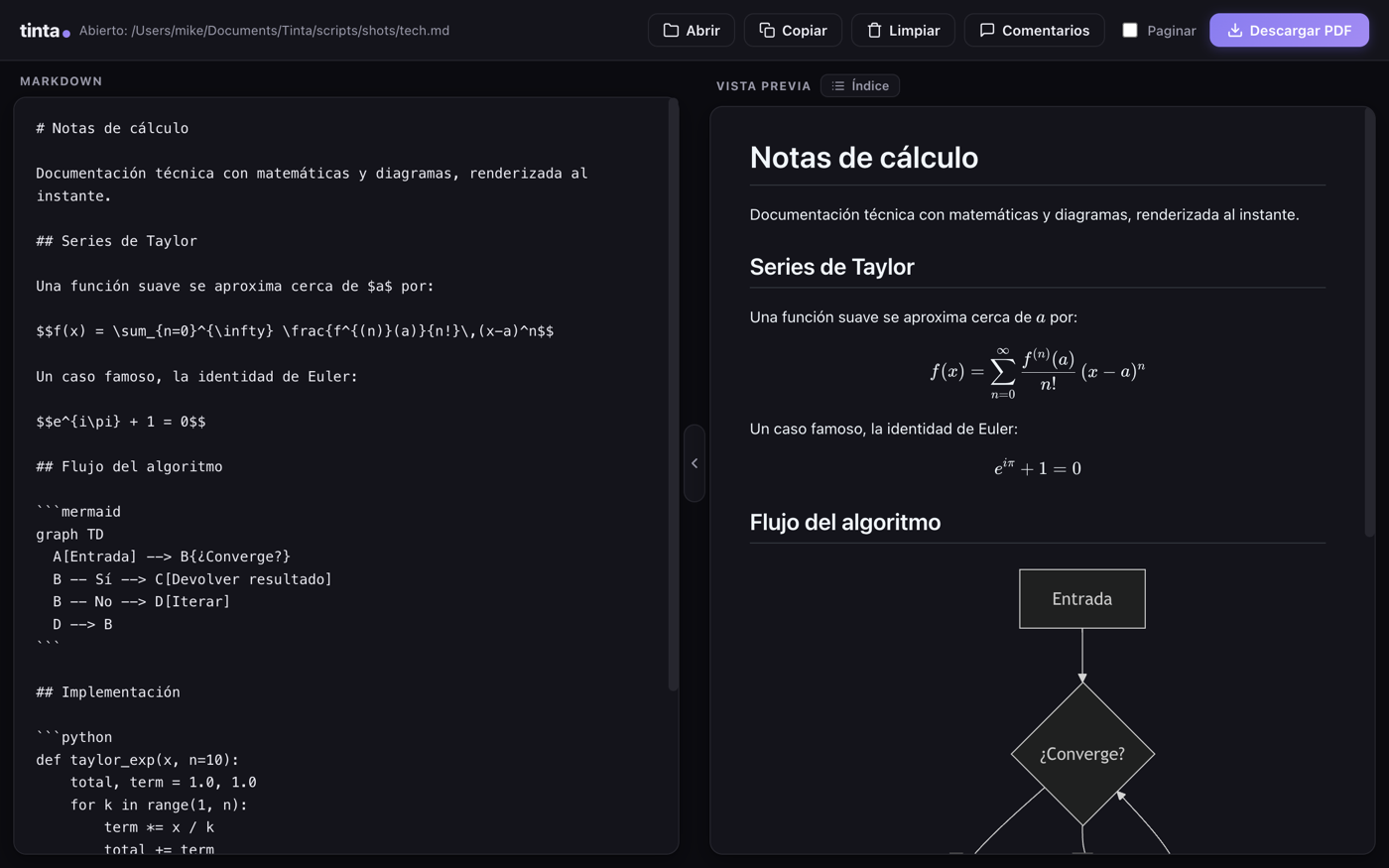This screenshot has width=1389, height=868.
Task: Open the Comentarios panel
Action: [1035, 30]
